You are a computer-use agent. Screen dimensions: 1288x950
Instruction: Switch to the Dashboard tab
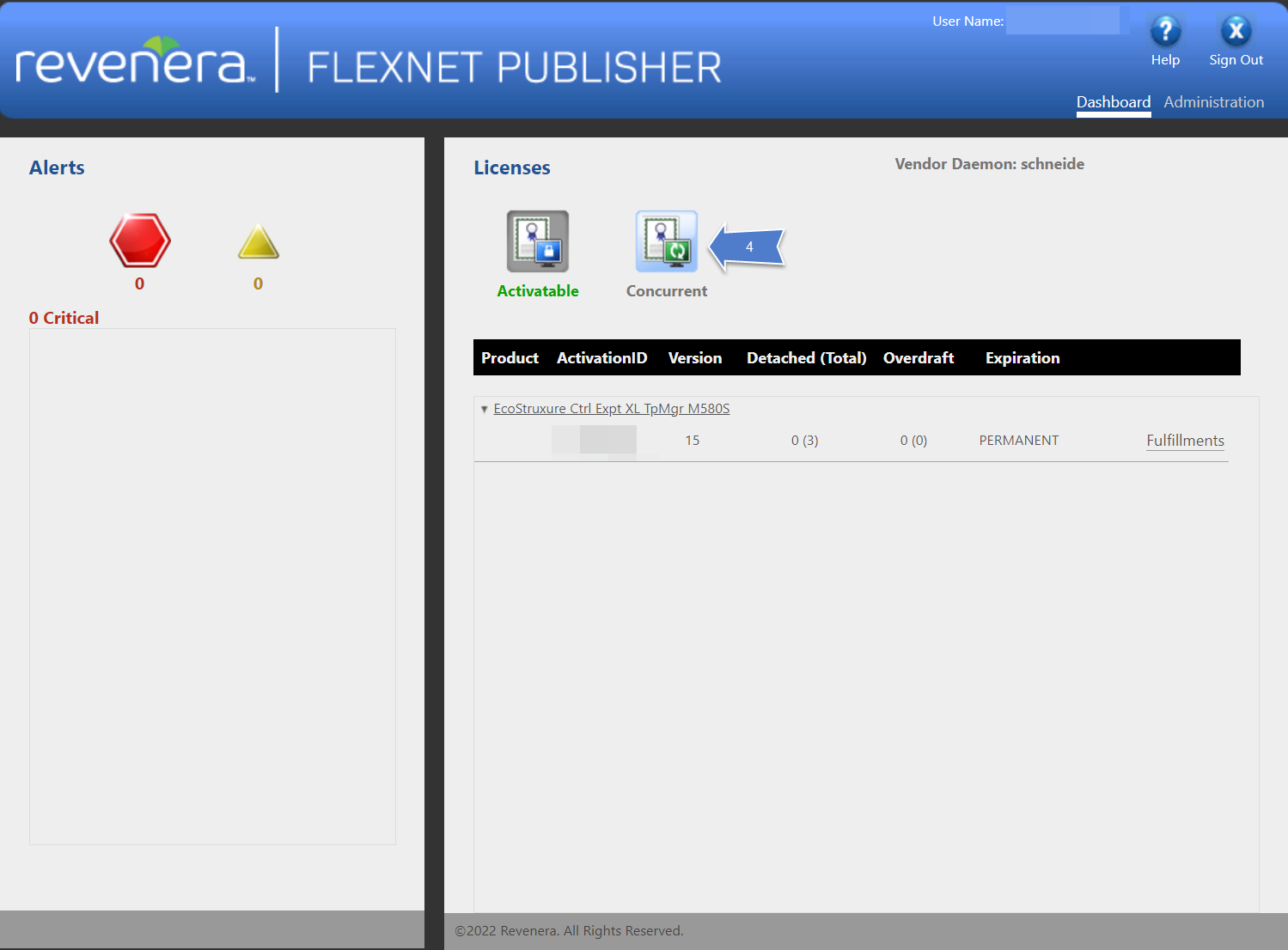[x=1114, y=102]
